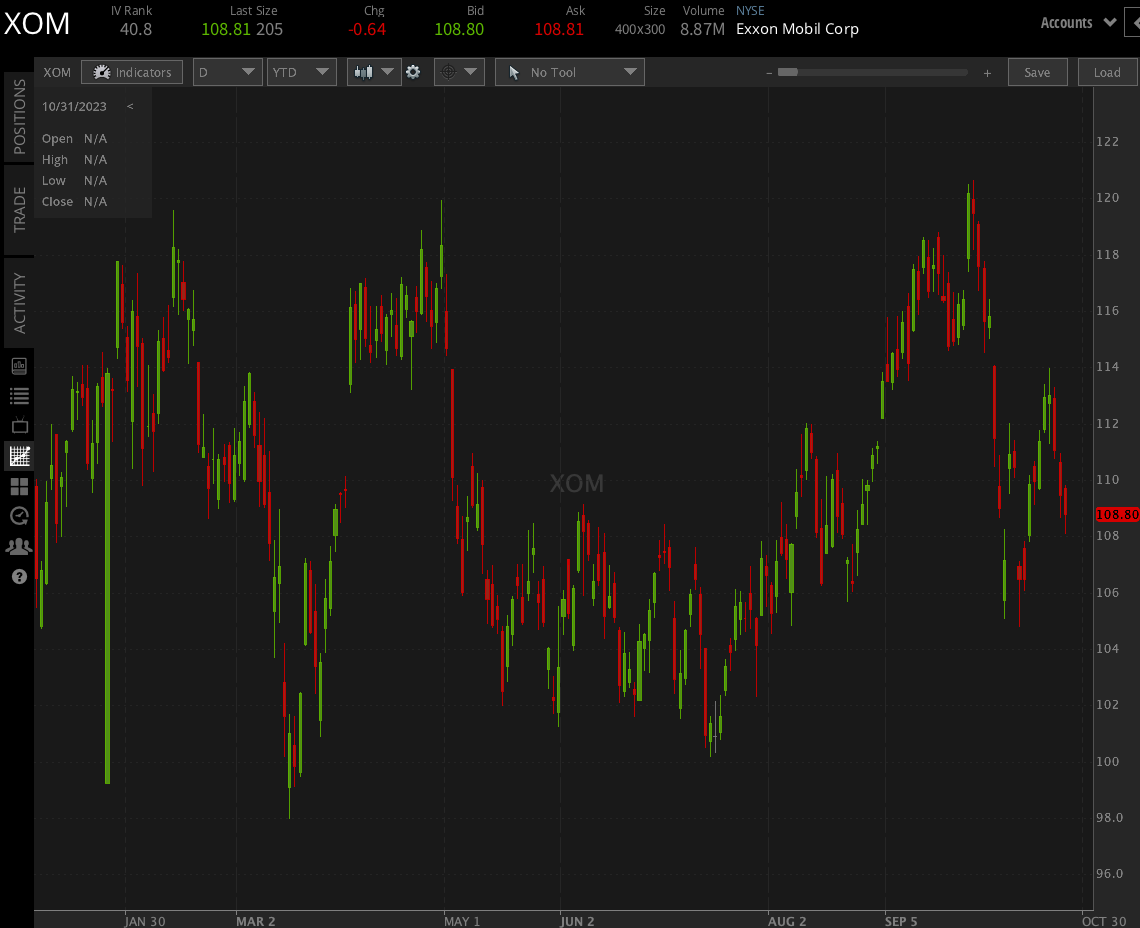
Task: Click the 10/31/2023 date field
Action: point(74,106)
